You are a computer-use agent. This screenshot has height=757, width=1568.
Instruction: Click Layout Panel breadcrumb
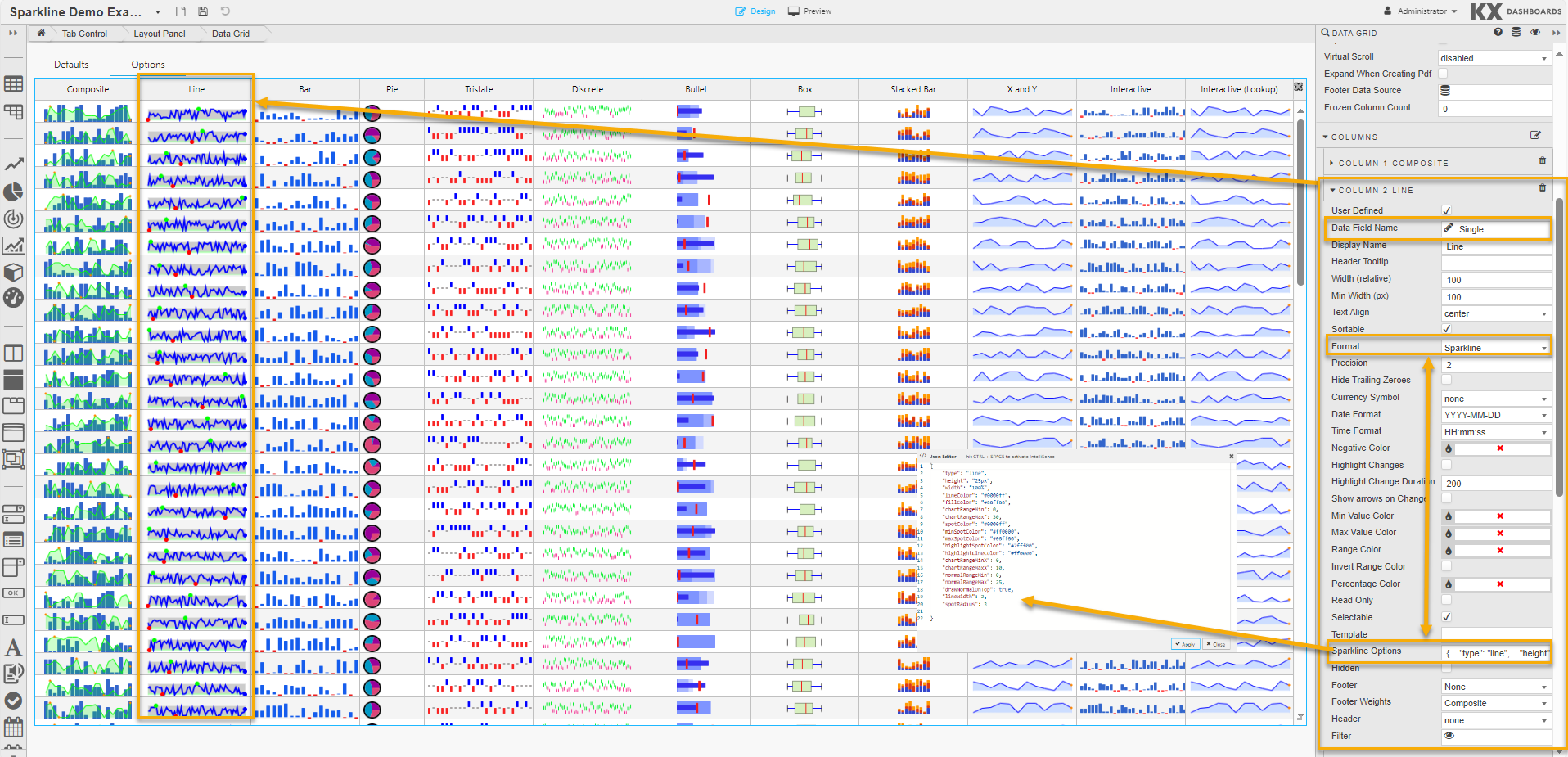click(160, 34)
